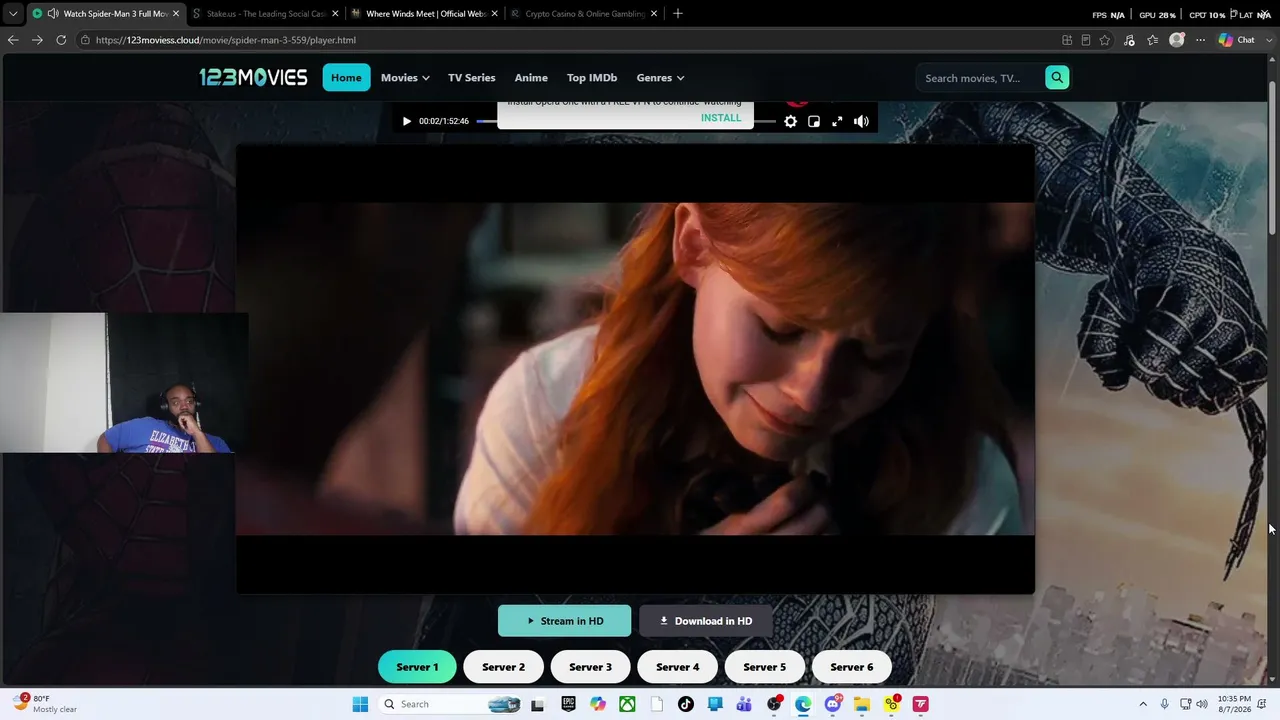Open the Top IMDb list
1280x720 pixels.
point(592,78)
